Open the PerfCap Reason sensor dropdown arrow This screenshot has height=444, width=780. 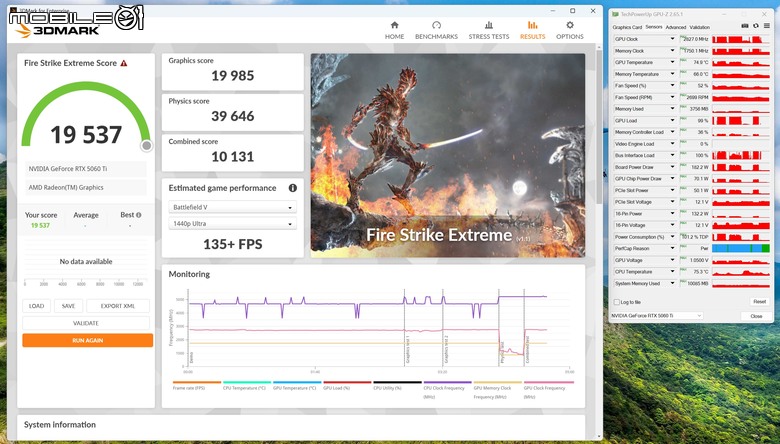pos(673,248)
